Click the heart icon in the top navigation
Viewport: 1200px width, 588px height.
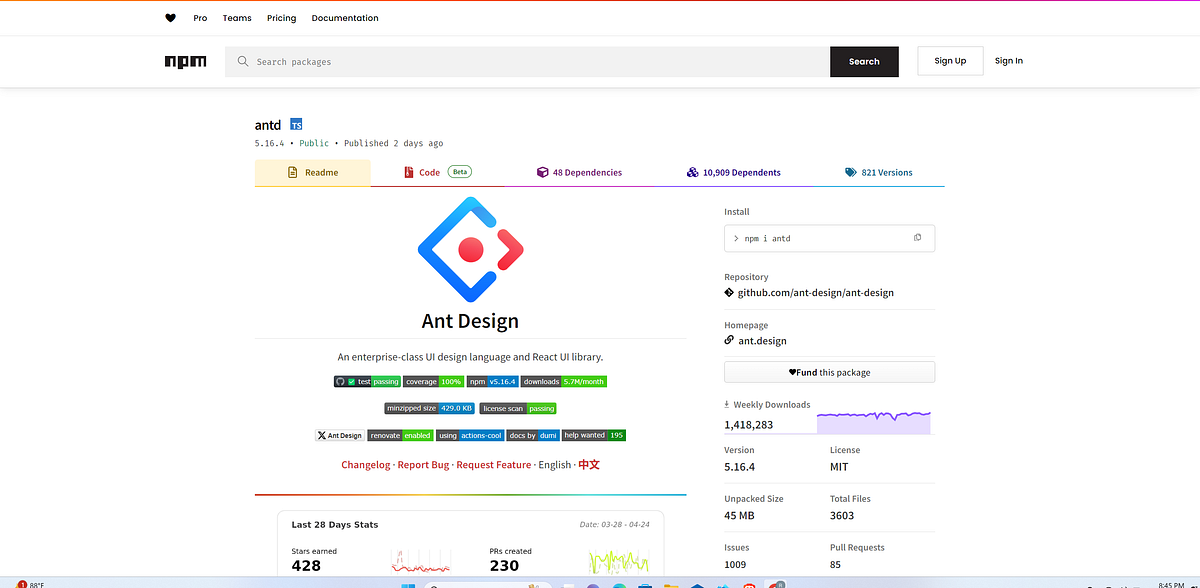coord(170,17)
